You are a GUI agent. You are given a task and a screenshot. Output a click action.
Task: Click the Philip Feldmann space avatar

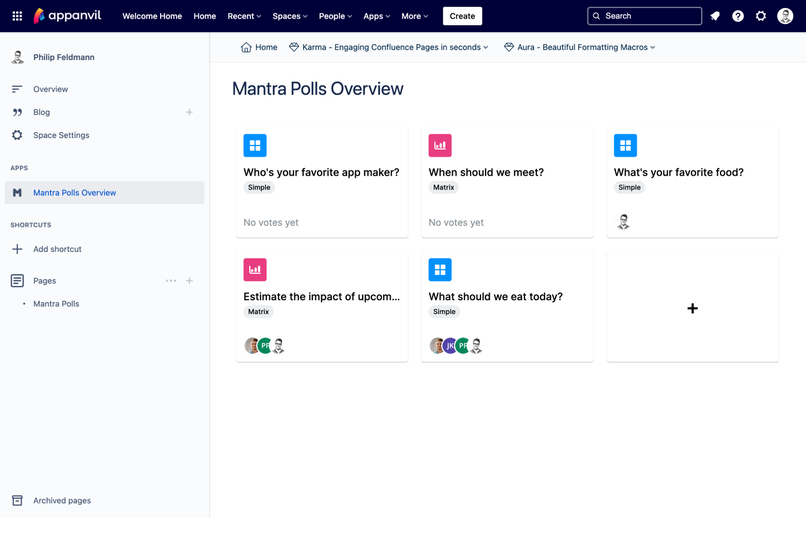[x=17, y=57]
